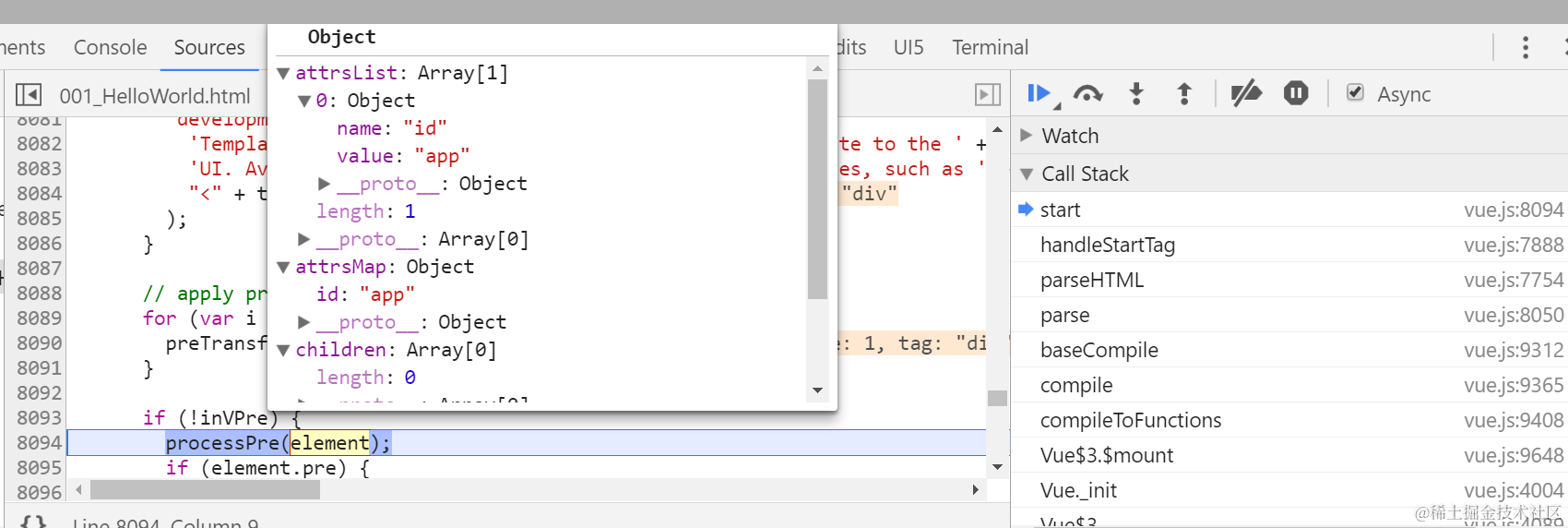Collapse attrsMap object
Viewport: 1568px width, 528px height.
[x=284, y=267]
